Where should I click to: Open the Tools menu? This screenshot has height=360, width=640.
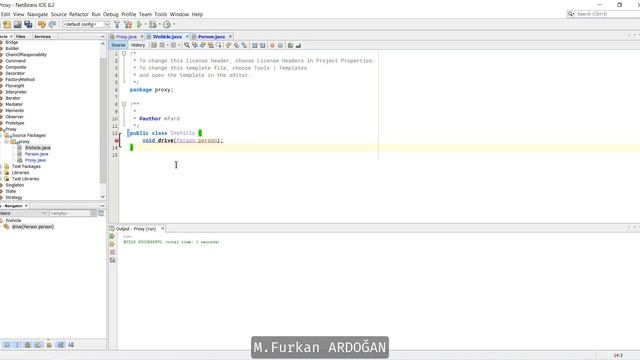coord(160,14)
